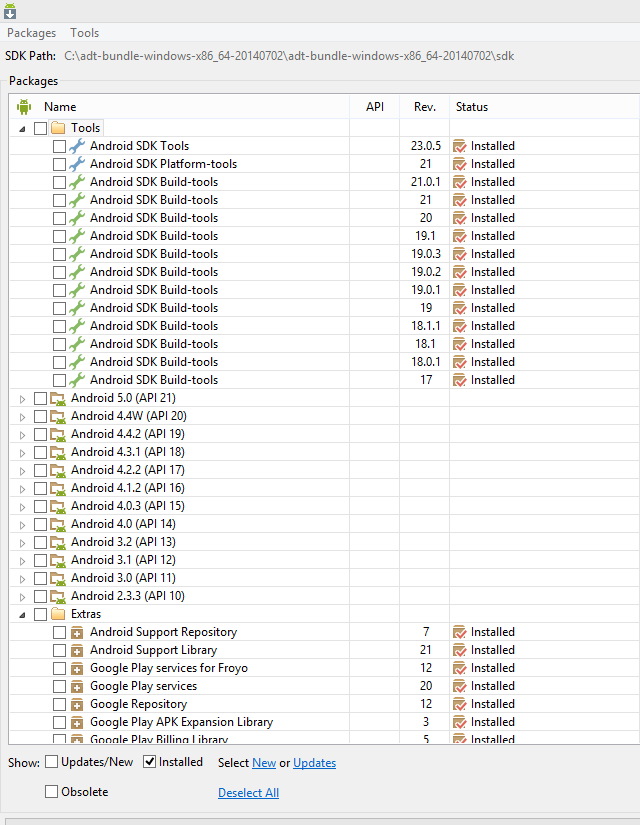Screen dimensions: 640x825
Task: Click the Deselect All link
Action: [248, 793]
